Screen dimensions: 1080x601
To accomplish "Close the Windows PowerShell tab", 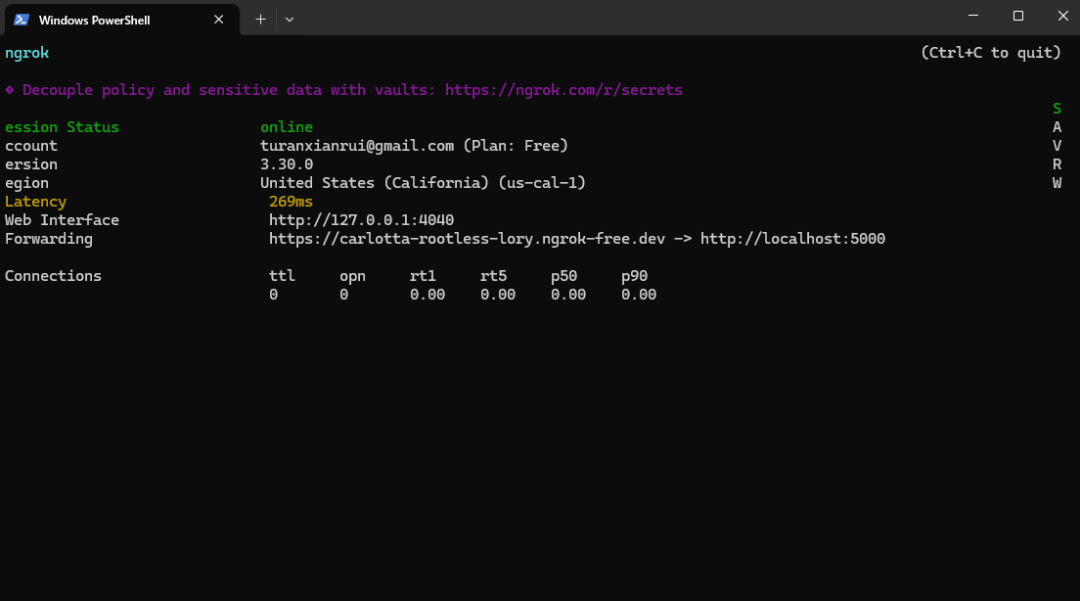I will click(x=219, y=19).
